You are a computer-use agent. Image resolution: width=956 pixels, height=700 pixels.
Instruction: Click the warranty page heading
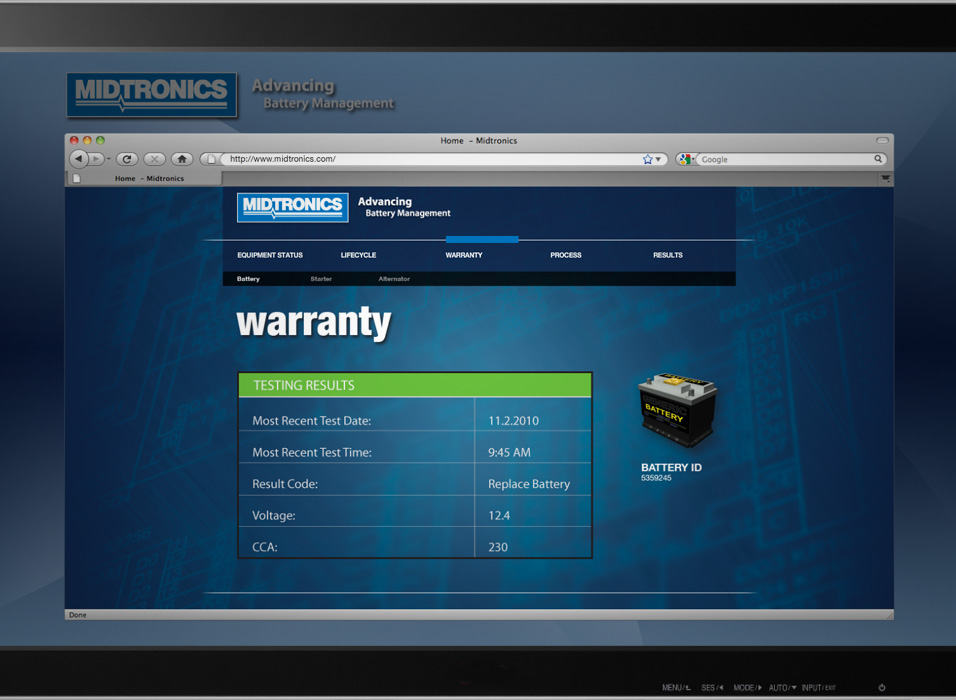pos(313,323)
